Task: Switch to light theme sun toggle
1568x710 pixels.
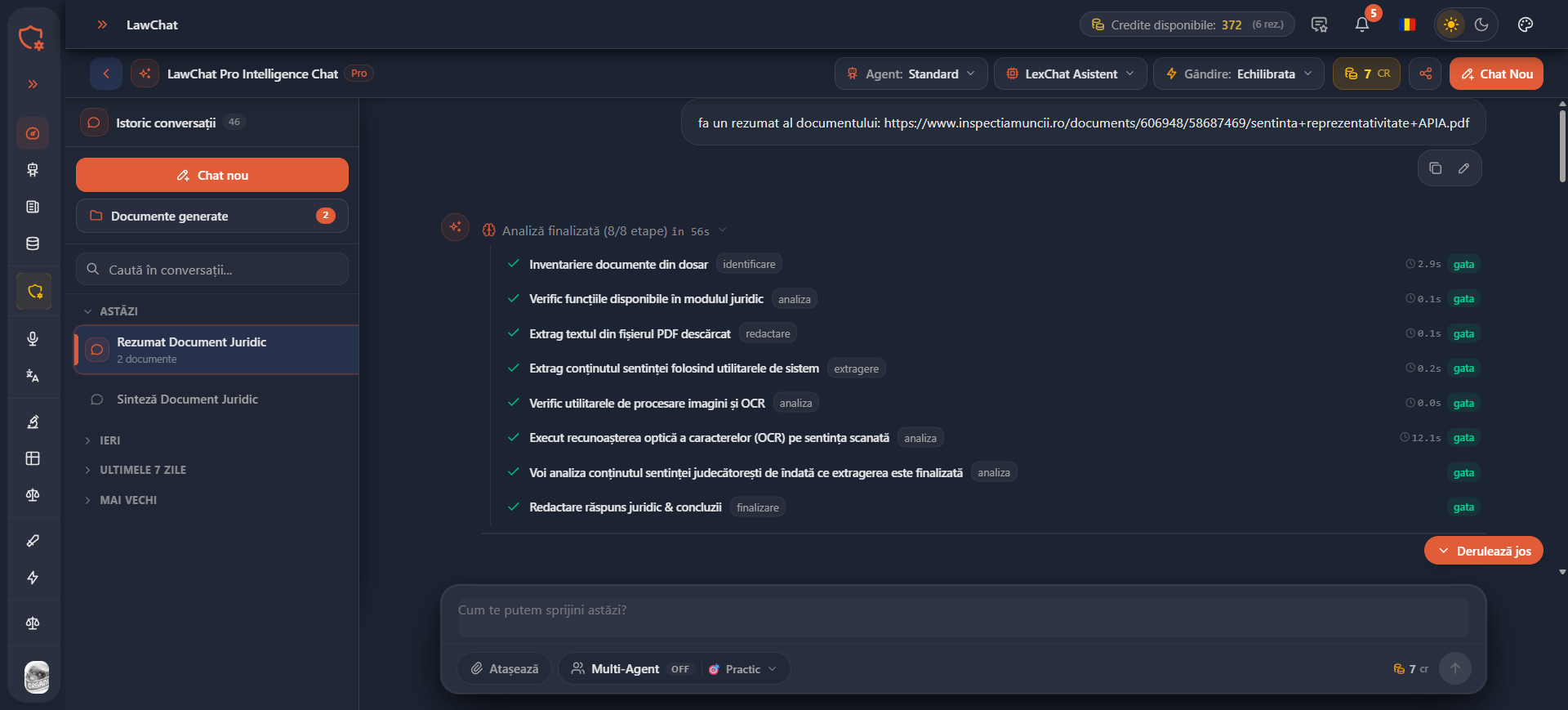Action: tap(1451, 25)
